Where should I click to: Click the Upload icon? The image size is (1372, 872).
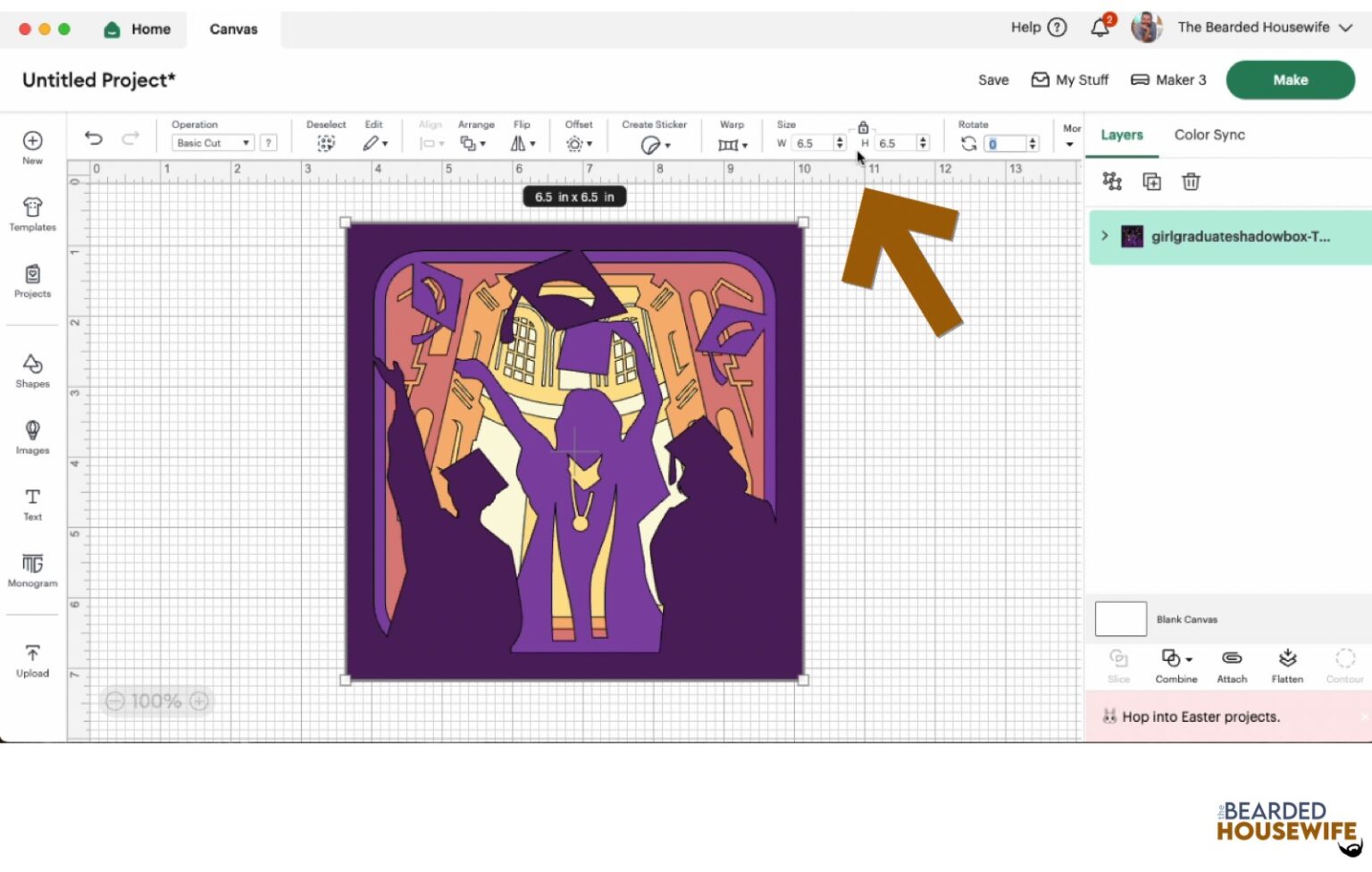pyautogui.click(x=32, y=660)
